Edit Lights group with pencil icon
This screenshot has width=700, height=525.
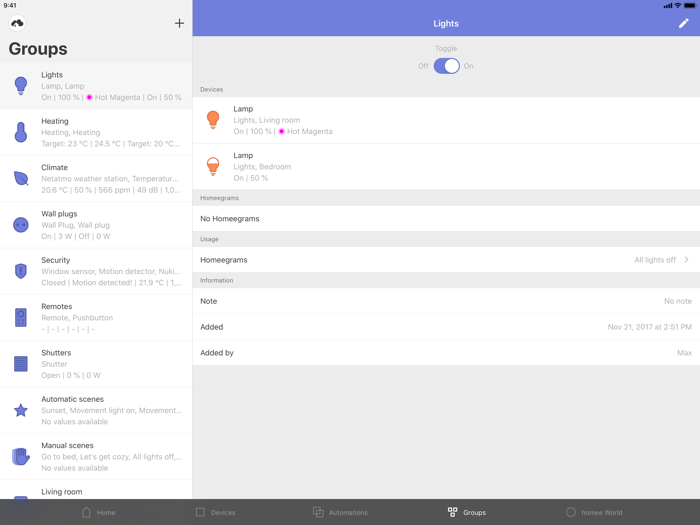683,23
